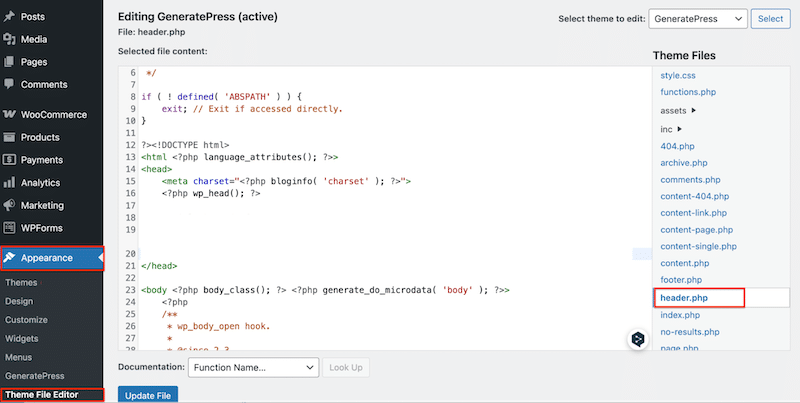Click code line with wp_head()
Viewport: 800px width, 403px height.
click(x=211, y=194)
